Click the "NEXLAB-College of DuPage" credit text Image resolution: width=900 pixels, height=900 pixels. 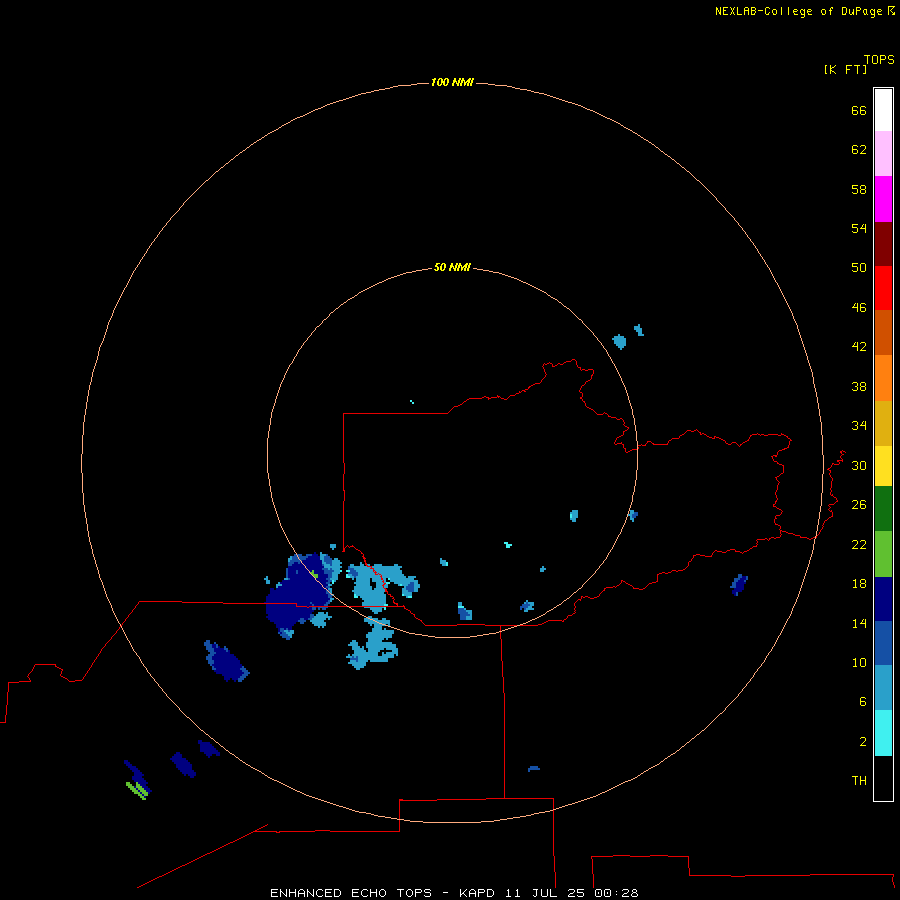(x=800, y=11)
